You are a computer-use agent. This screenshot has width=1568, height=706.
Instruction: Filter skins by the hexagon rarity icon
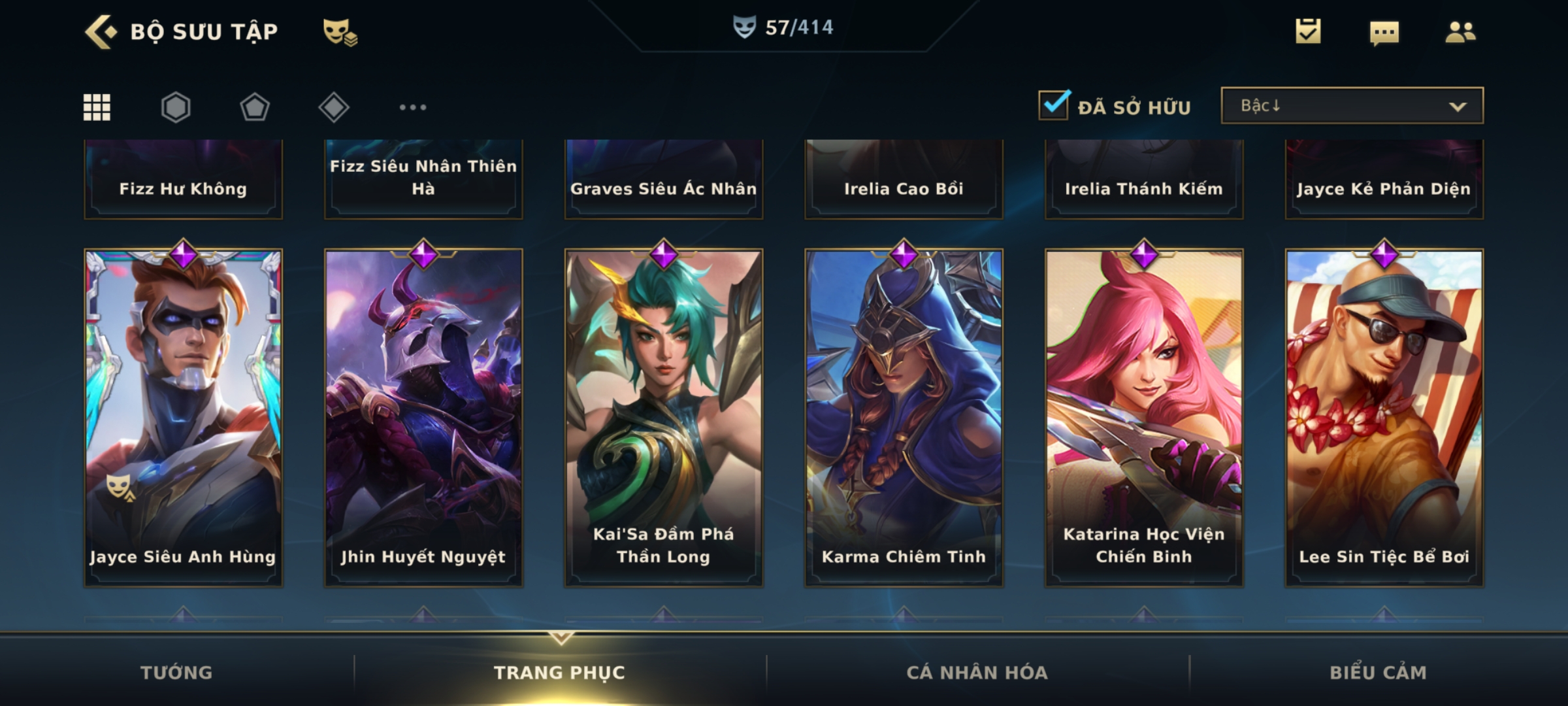[176, 107]
